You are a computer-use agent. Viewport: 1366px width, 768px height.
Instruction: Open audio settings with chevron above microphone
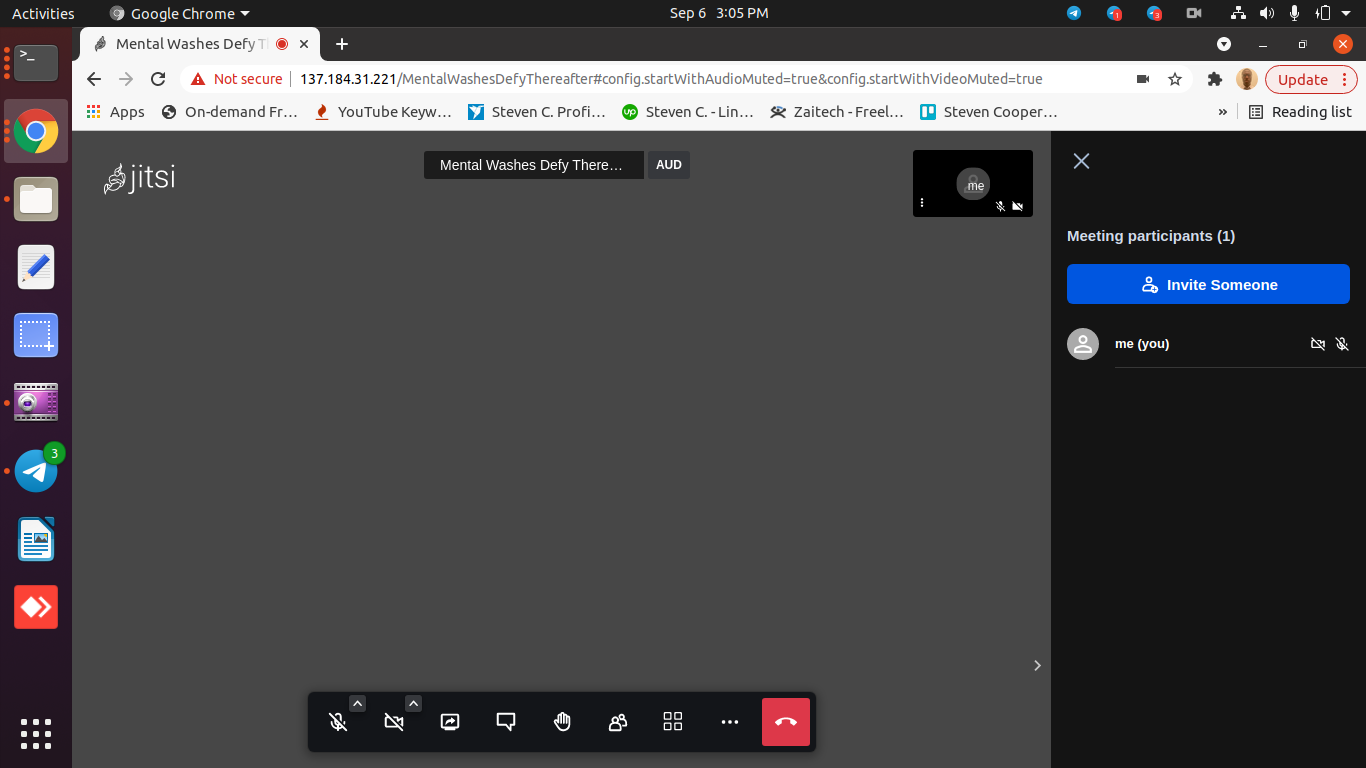click(x=357, y=703)
